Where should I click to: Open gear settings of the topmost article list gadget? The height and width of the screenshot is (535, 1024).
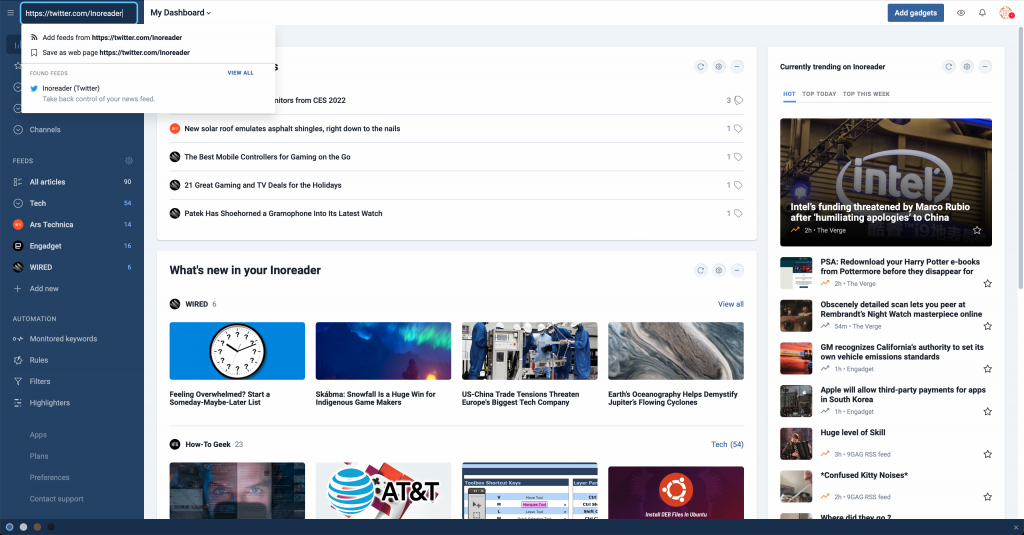(719, 67)
